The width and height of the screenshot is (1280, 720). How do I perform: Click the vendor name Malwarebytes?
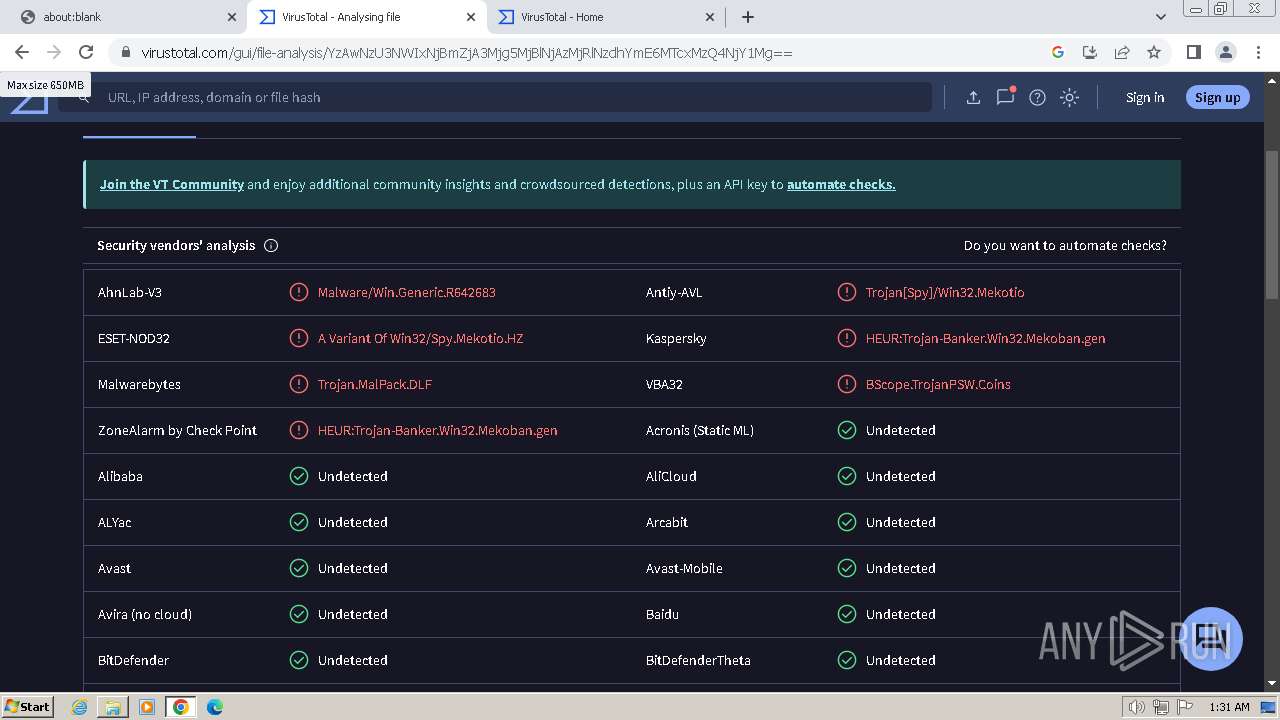139,384
